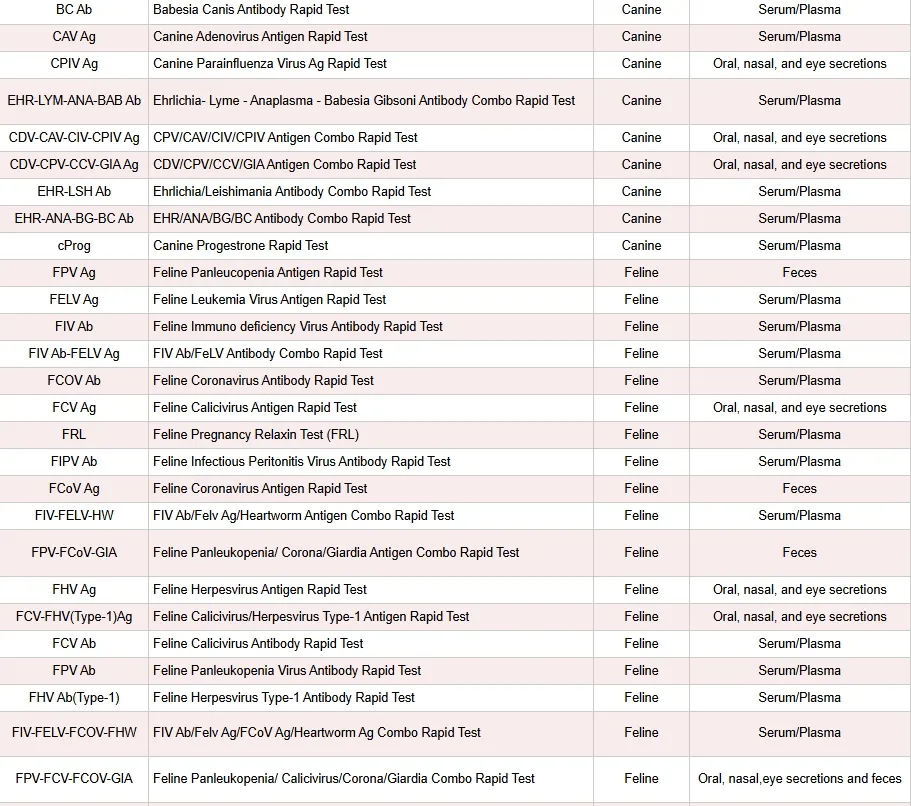Click 'CDV/CPV/CCV/GIA Antigen Combo Rapid Test' name
This screenshot has width=911, height=806.
click(x=284, y=165)
